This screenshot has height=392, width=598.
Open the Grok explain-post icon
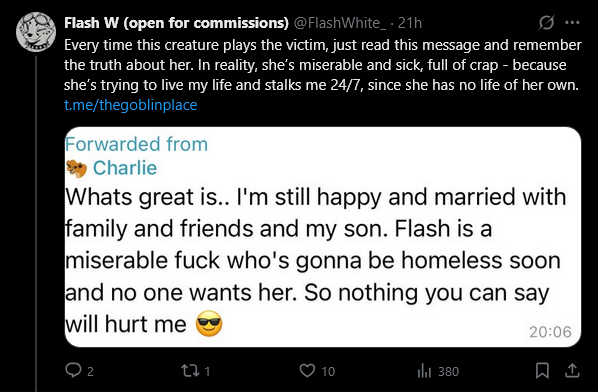click(x=547, y=23)
